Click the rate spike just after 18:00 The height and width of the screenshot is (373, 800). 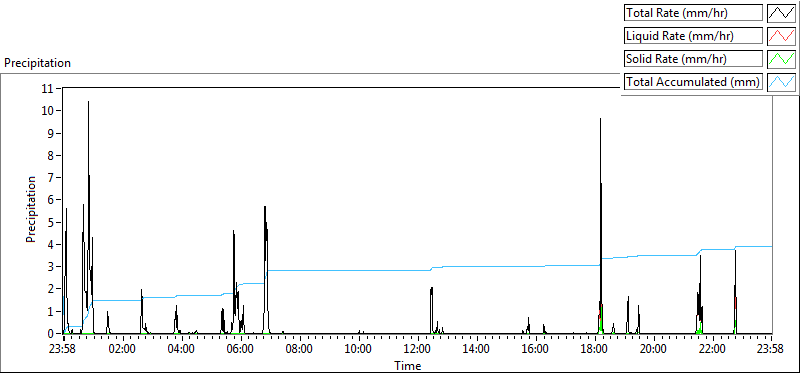point(601,119)
